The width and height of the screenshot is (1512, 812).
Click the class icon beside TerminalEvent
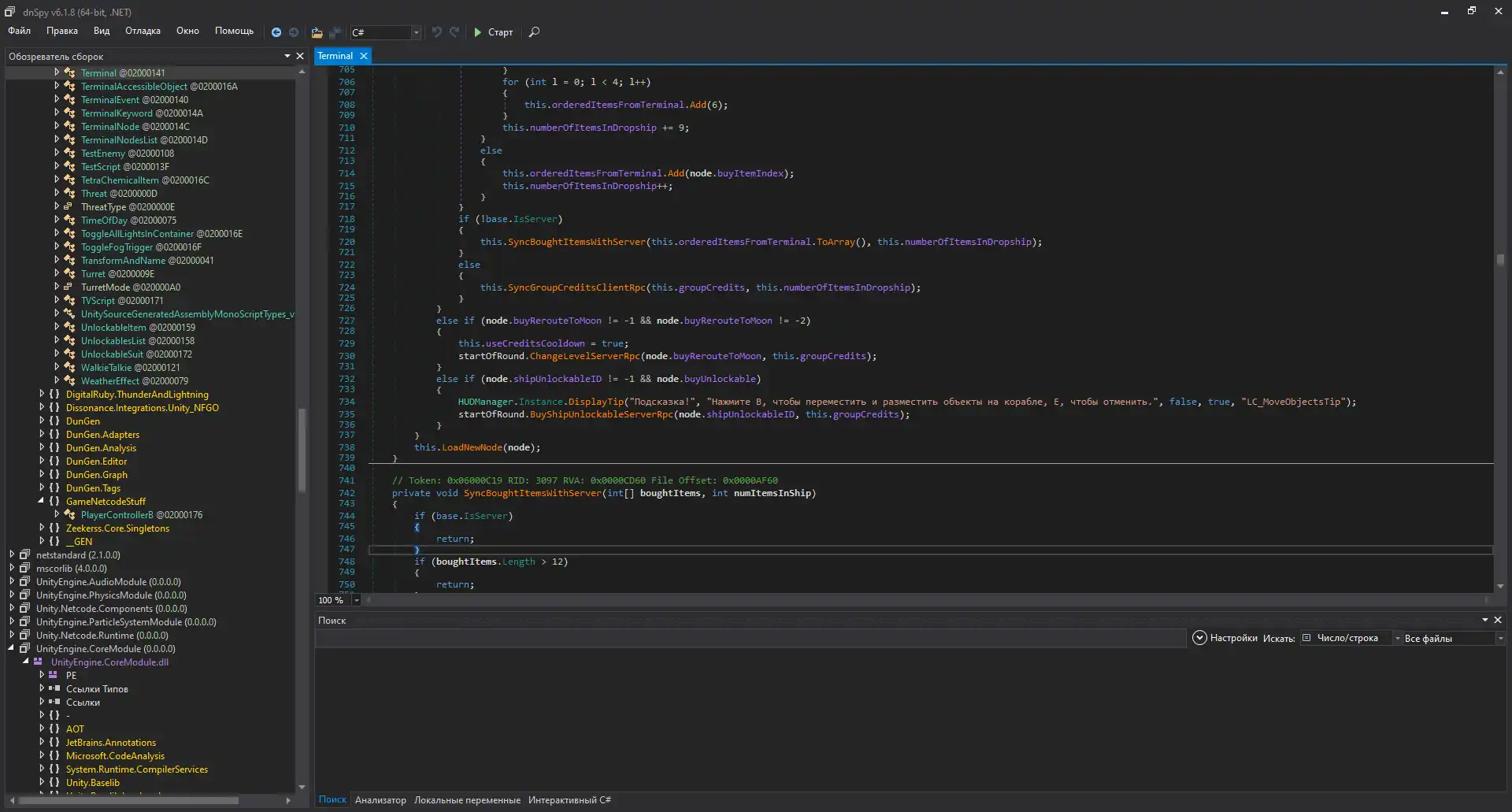tap(69, 100)
